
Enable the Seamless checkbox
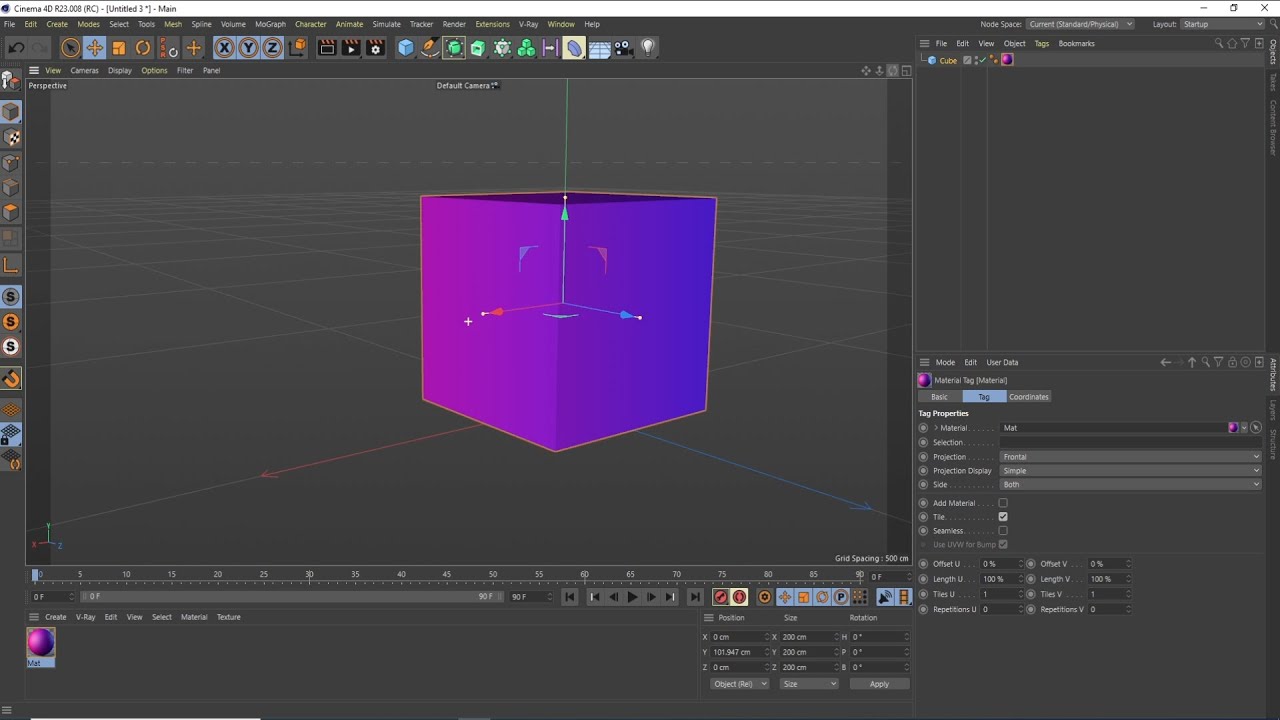(1003, 531)
